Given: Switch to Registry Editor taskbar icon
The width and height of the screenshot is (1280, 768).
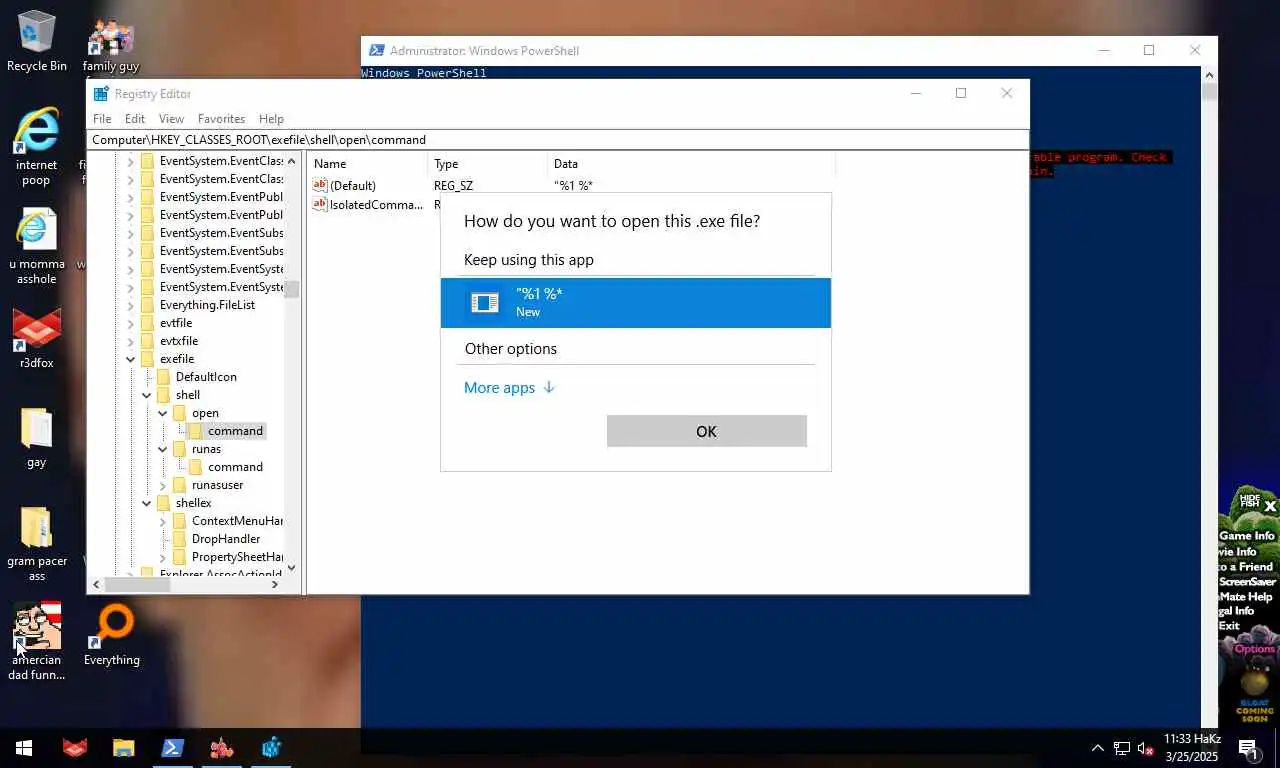Looking at the screenshot, I should pos(271,748).
